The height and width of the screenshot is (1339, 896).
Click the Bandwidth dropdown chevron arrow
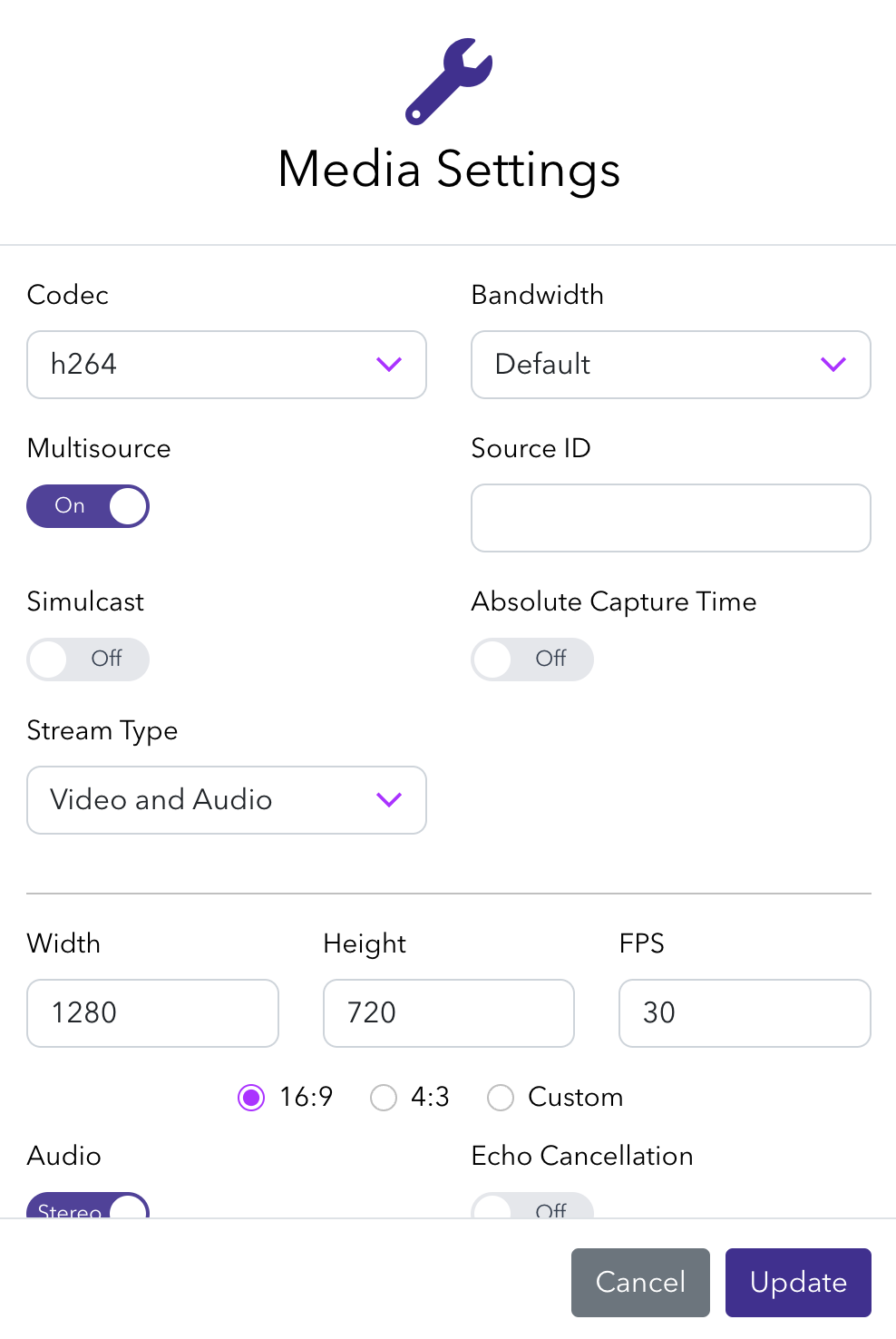[833, 365]
